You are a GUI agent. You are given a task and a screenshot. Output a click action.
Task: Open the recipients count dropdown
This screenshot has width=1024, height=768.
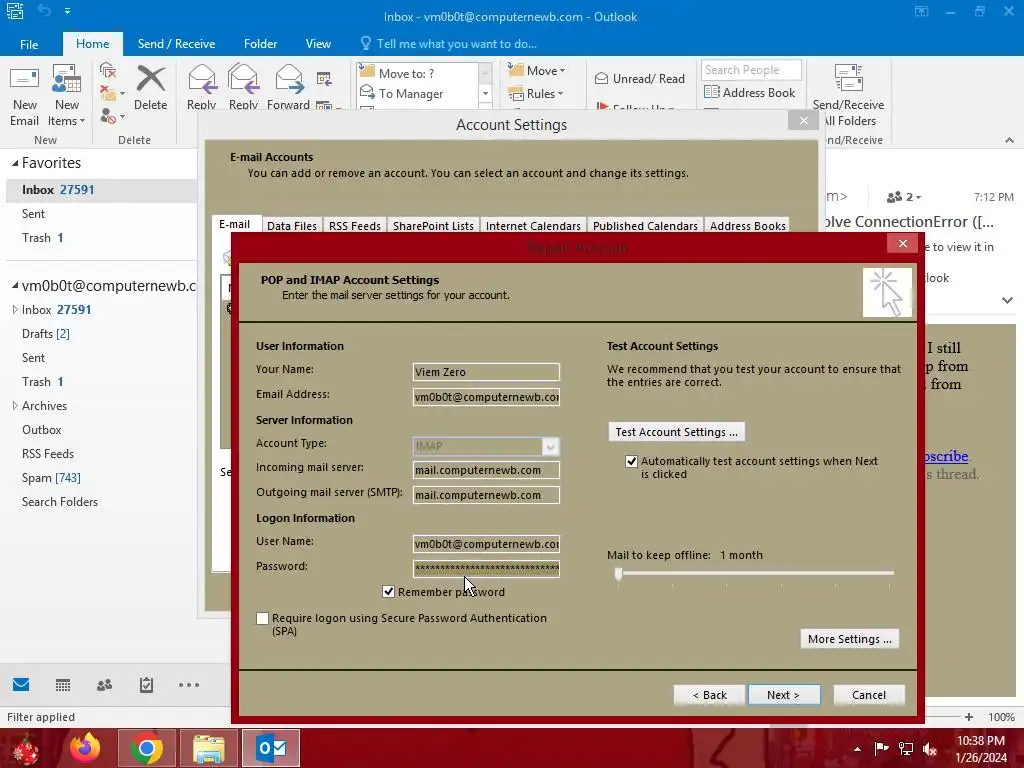coord(904,197)
